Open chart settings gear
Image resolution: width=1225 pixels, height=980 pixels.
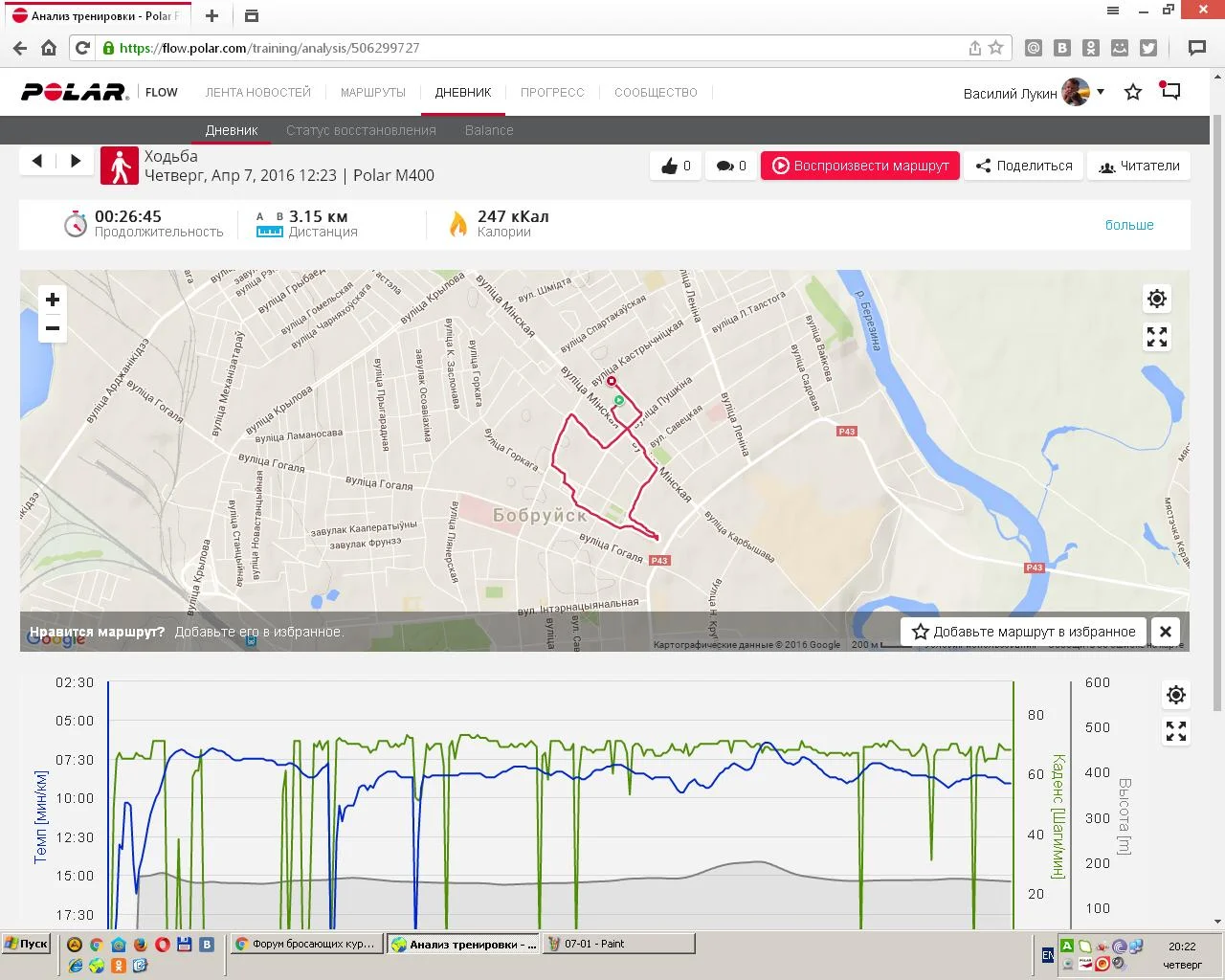1176,695
